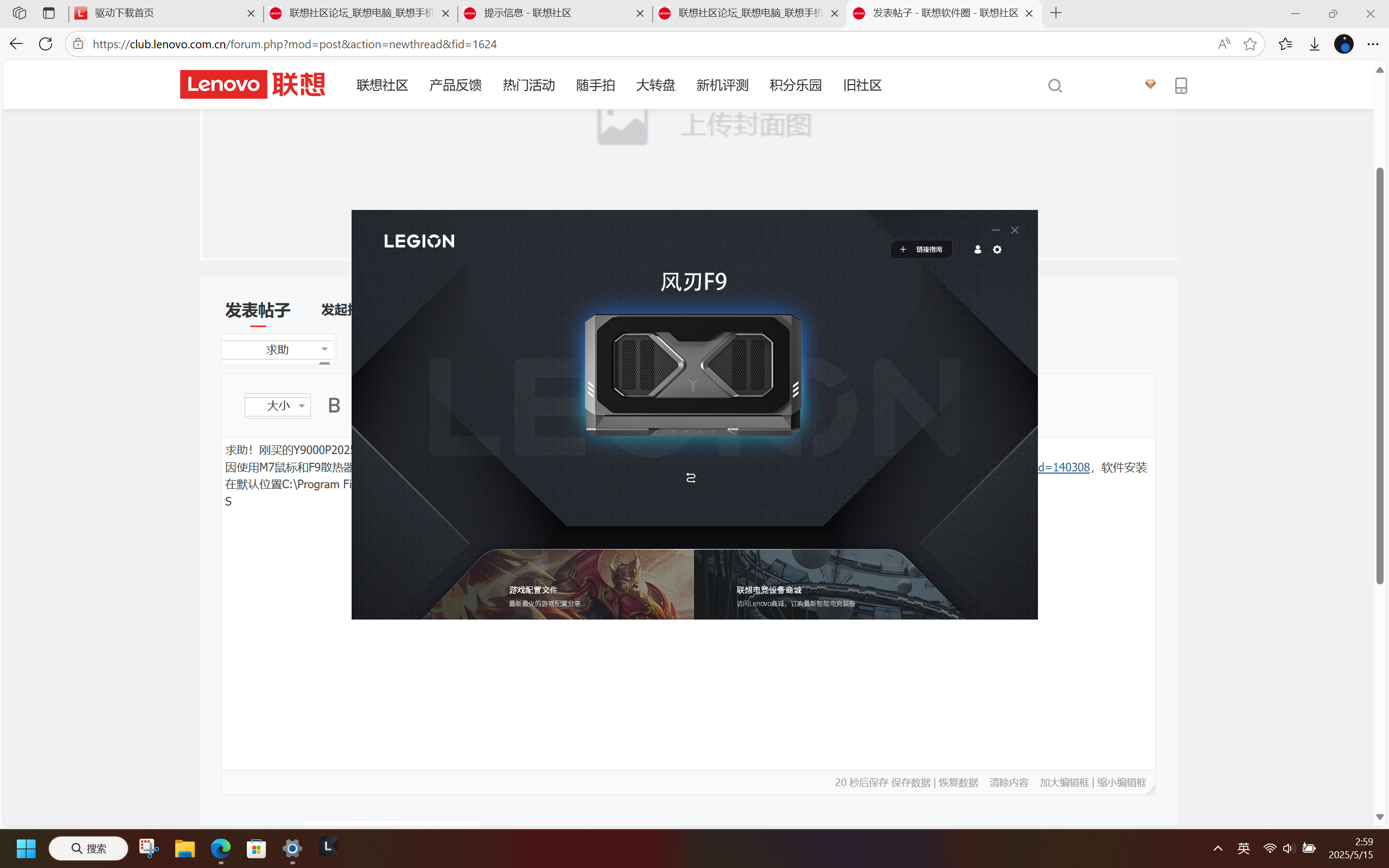Open browser downloads icon
Image resolution: width=1389 pixels, height=868 pixels.
pos(1314,43)
